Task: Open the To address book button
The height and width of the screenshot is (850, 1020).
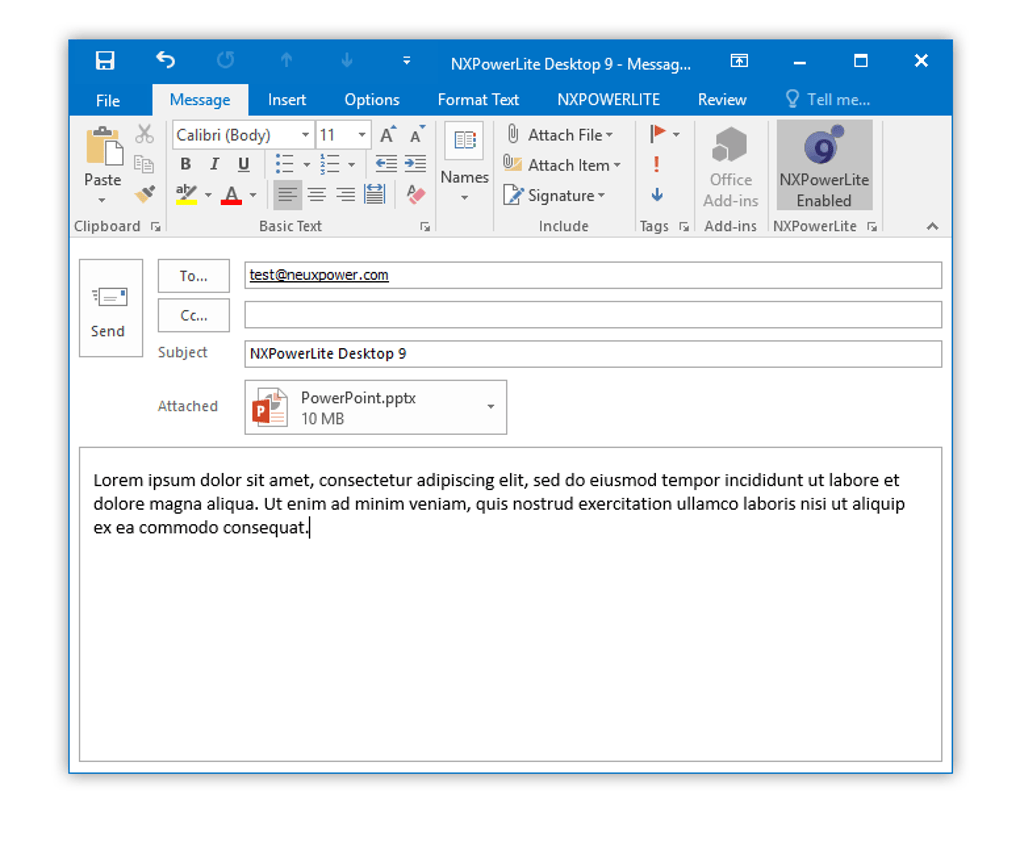Action: tap(194, 276)
